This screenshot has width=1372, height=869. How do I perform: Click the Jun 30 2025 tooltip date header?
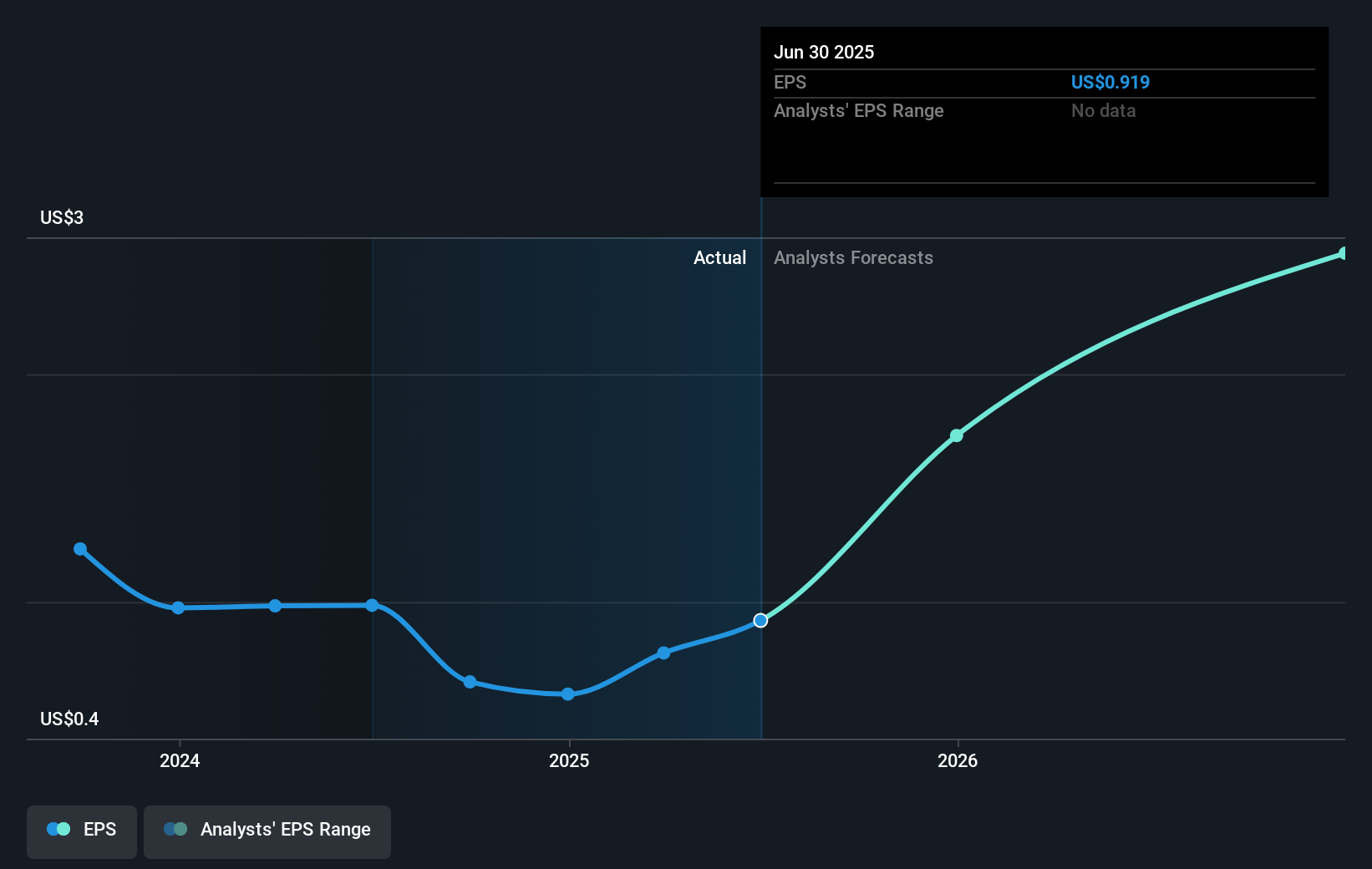(x=824, y=52)
